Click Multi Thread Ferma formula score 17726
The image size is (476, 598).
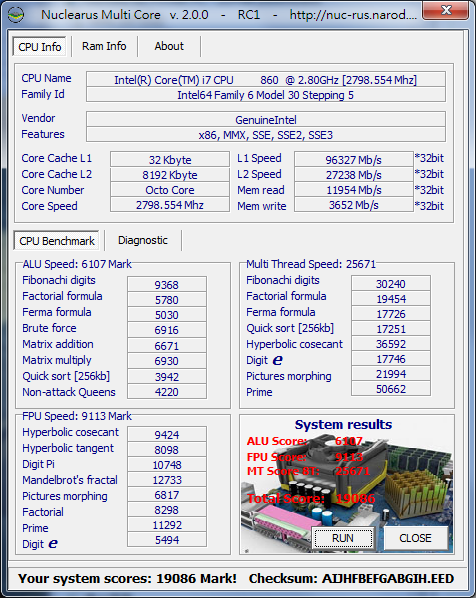[391, 314]
